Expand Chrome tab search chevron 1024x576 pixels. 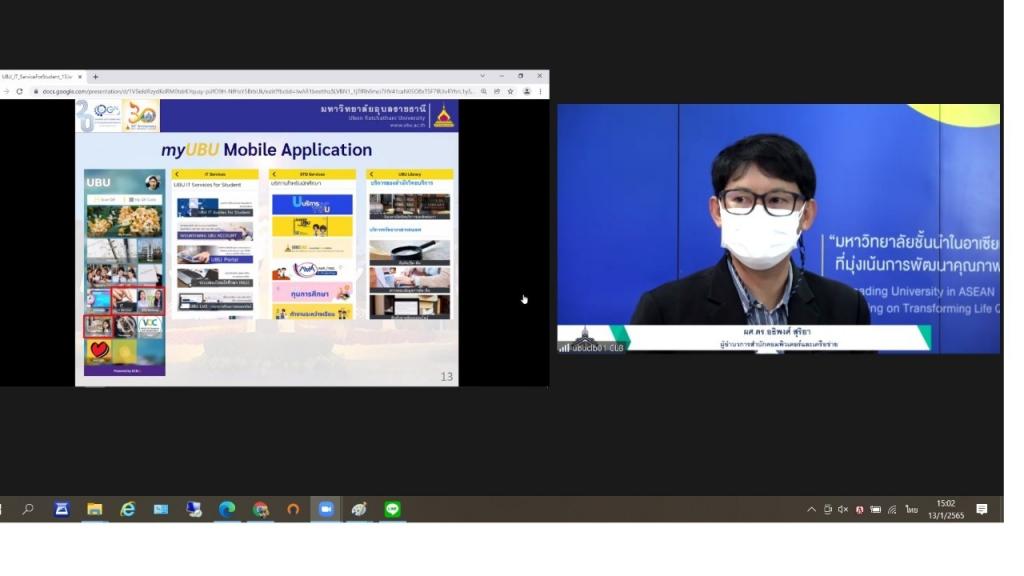click(483, 76)
